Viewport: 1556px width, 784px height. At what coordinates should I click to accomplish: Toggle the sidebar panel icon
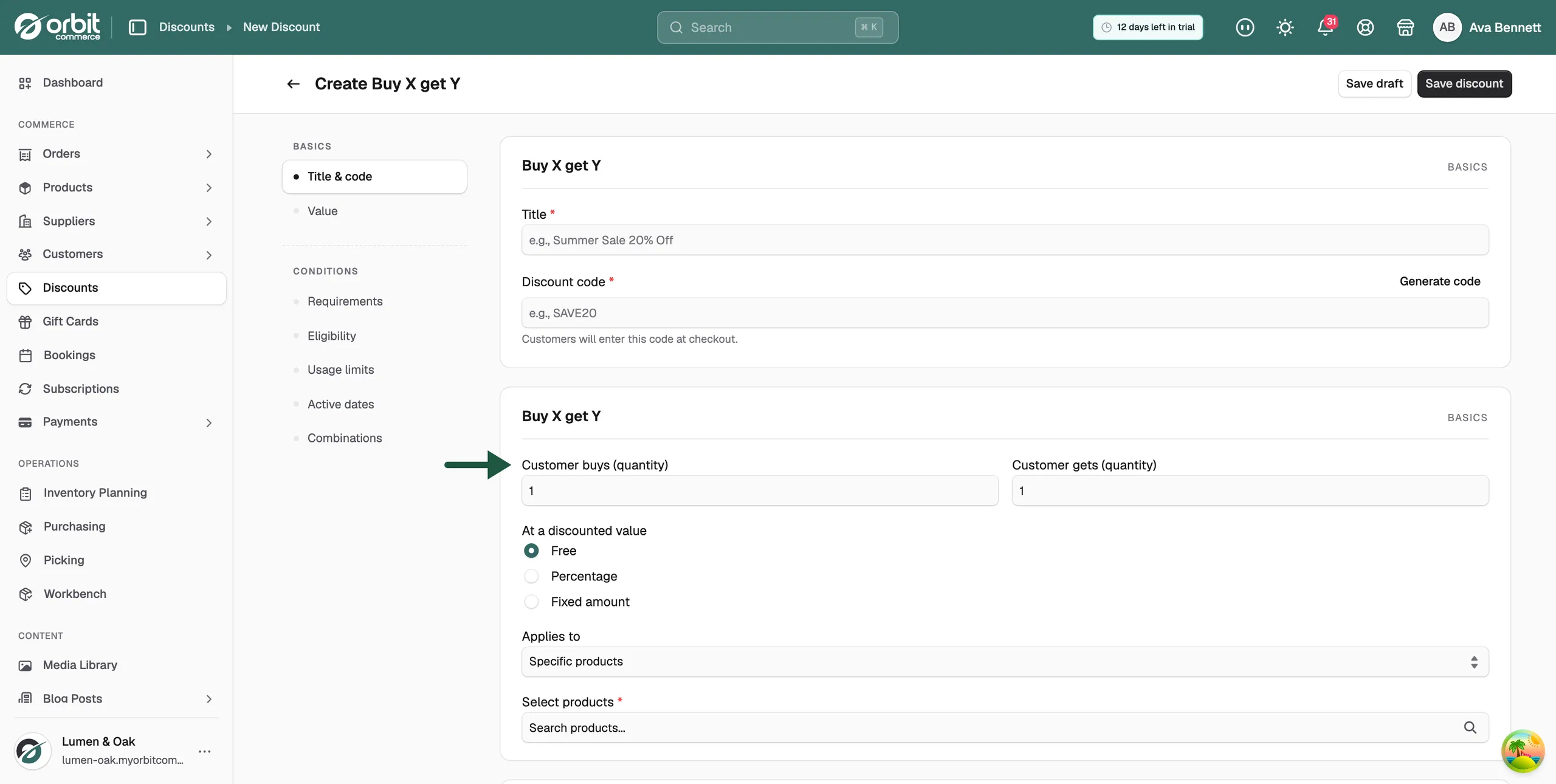[137, 27]
